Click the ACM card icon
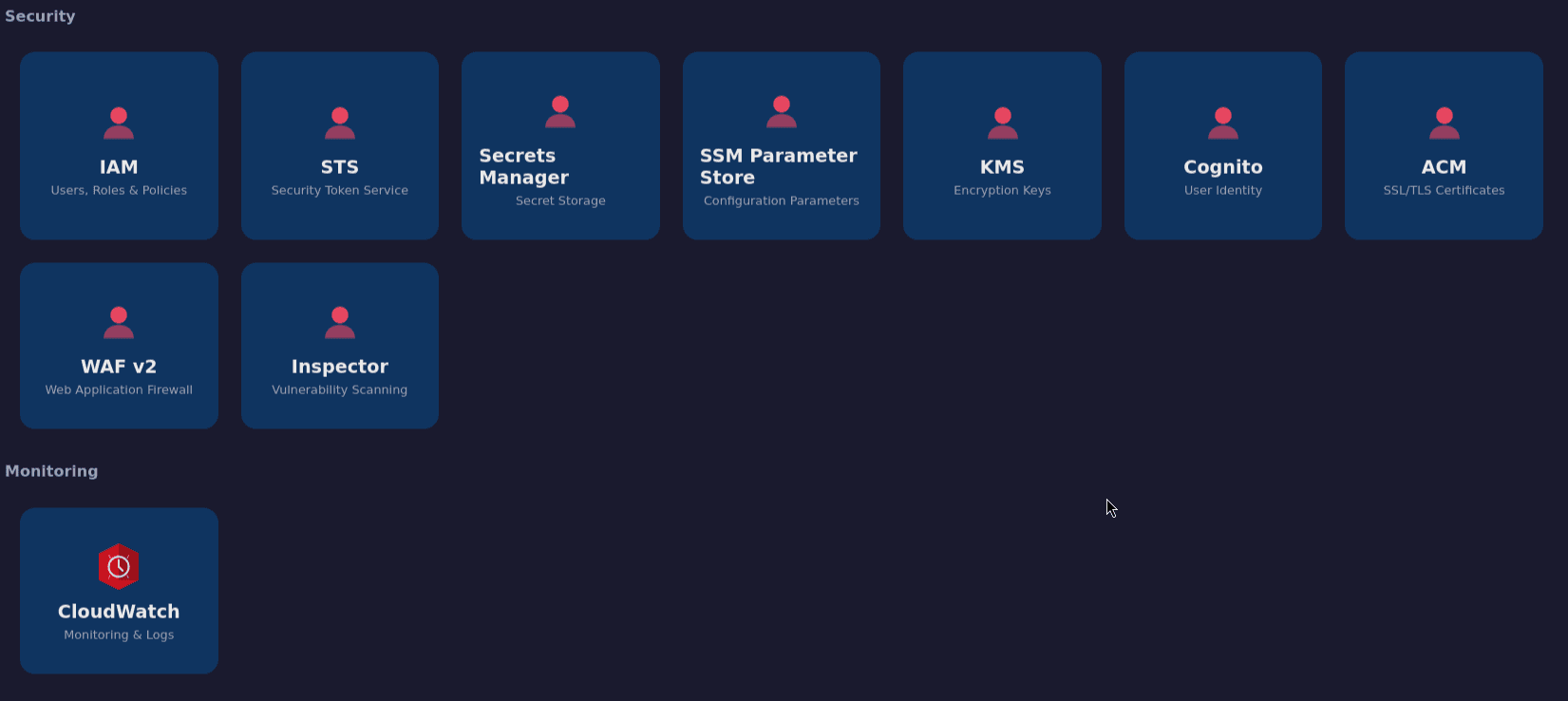The image size is (1568, 701). (x=1444, y=123)
